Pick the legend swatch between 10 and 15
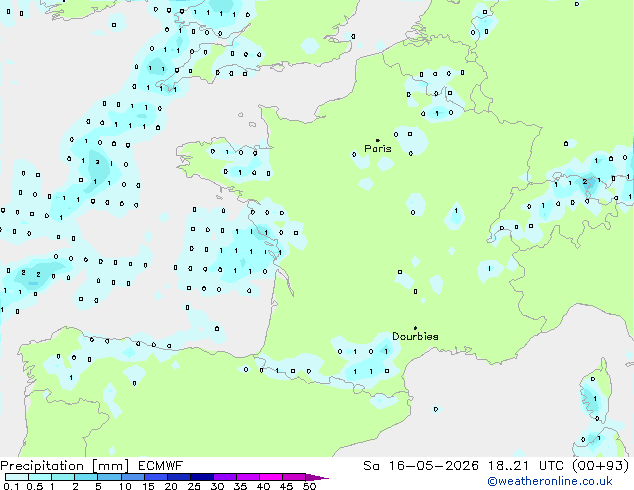The height and width of the screenshot is (490, 634). [132, 477]
